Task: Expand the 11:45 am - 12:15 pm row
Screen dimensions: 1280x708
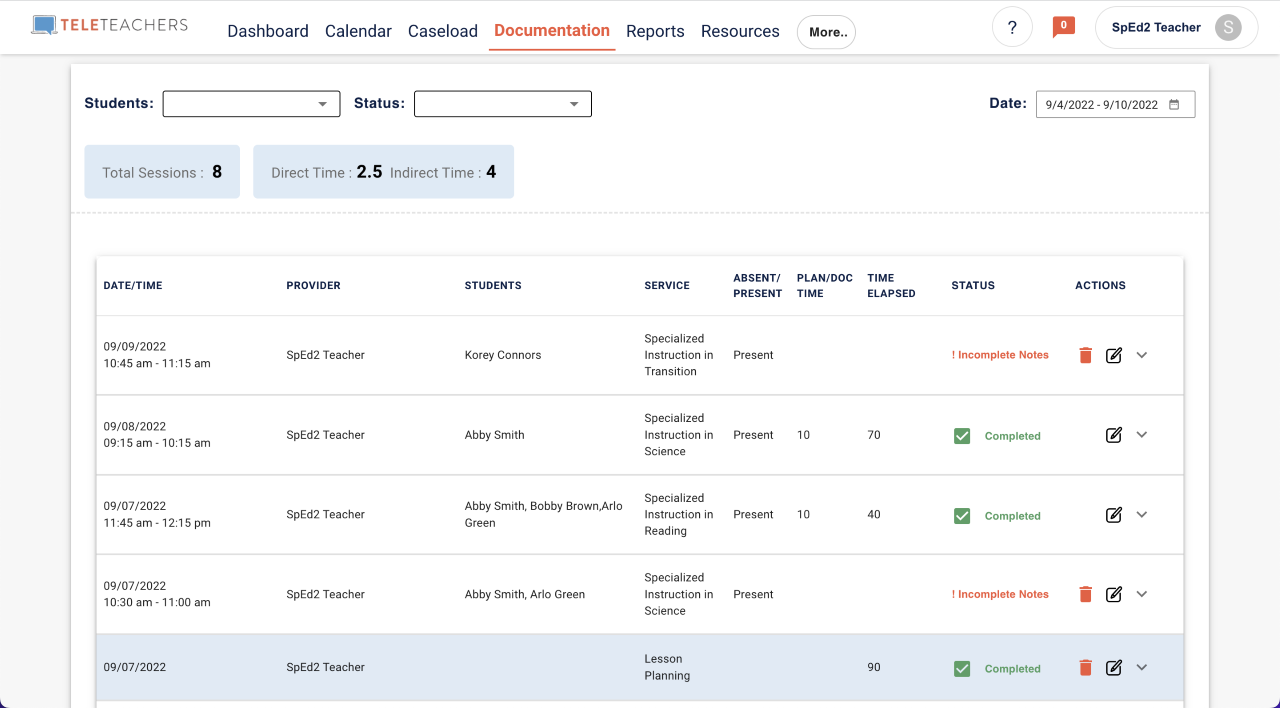Action: (1142, 515)
